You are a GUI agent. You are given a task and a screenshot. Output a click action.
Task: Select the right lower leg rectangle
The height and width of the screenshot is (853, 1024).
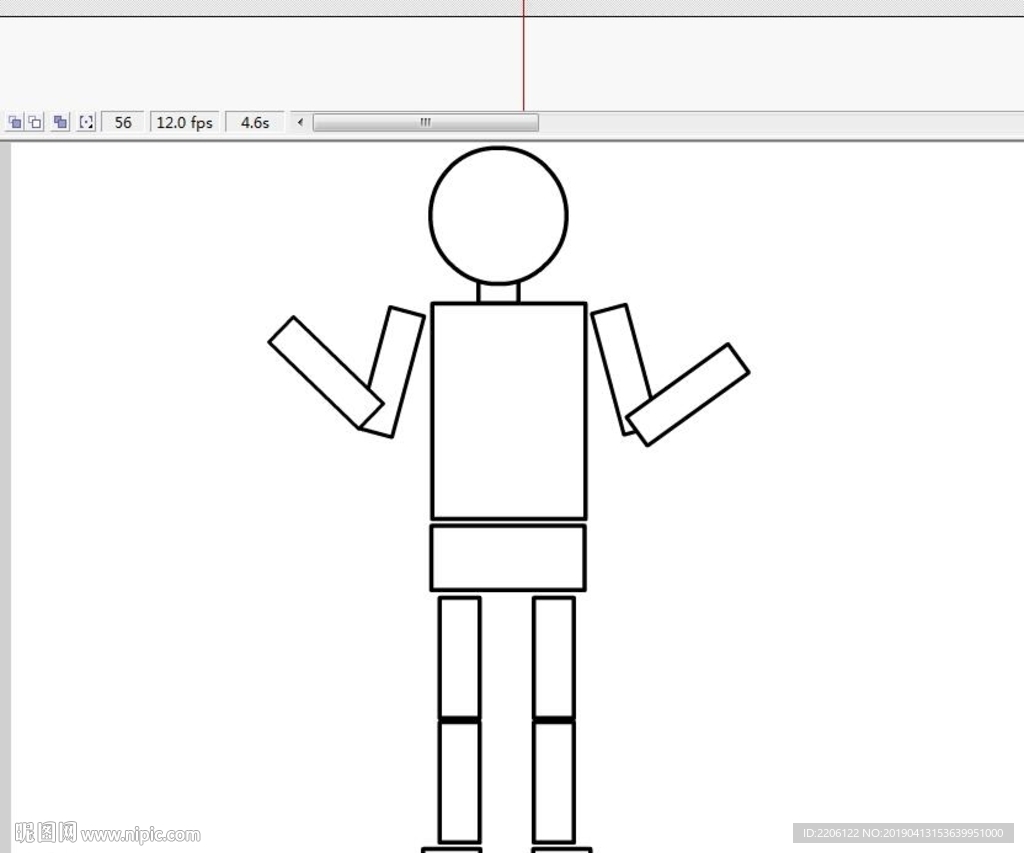(x=553, y=781)
